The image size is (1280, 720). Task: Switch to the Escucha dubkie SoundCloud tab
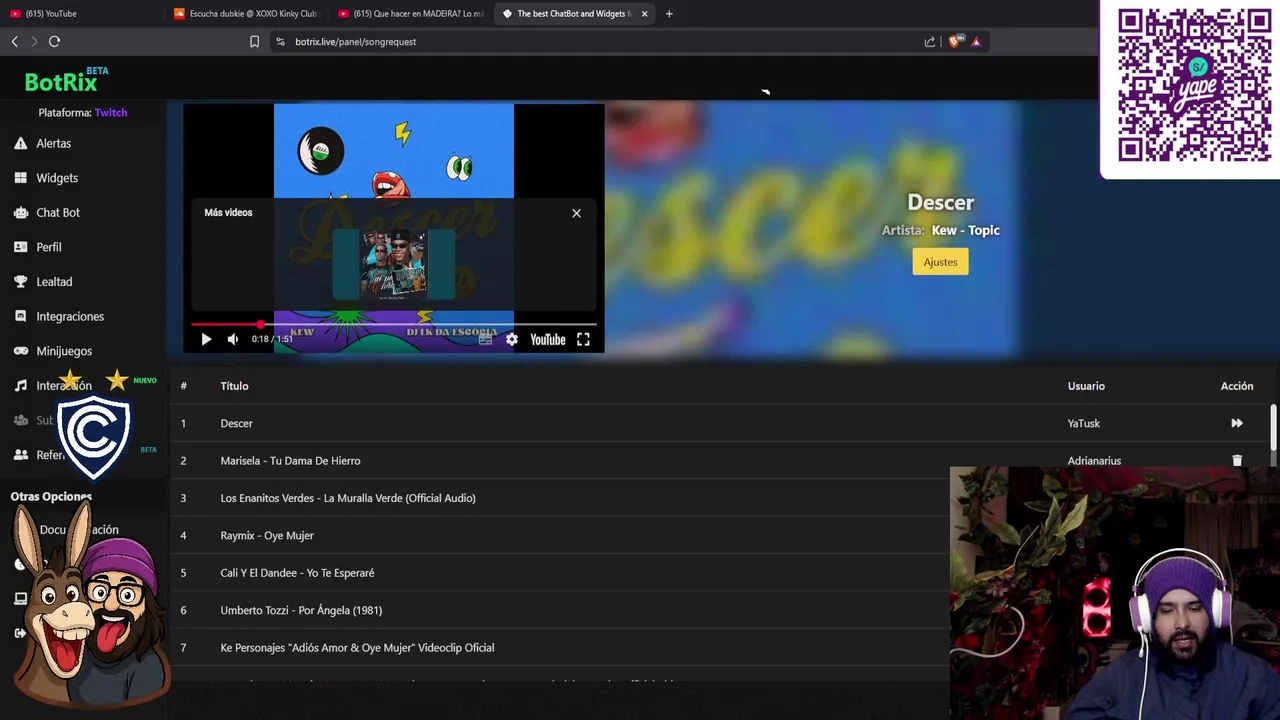click(245, 14)
